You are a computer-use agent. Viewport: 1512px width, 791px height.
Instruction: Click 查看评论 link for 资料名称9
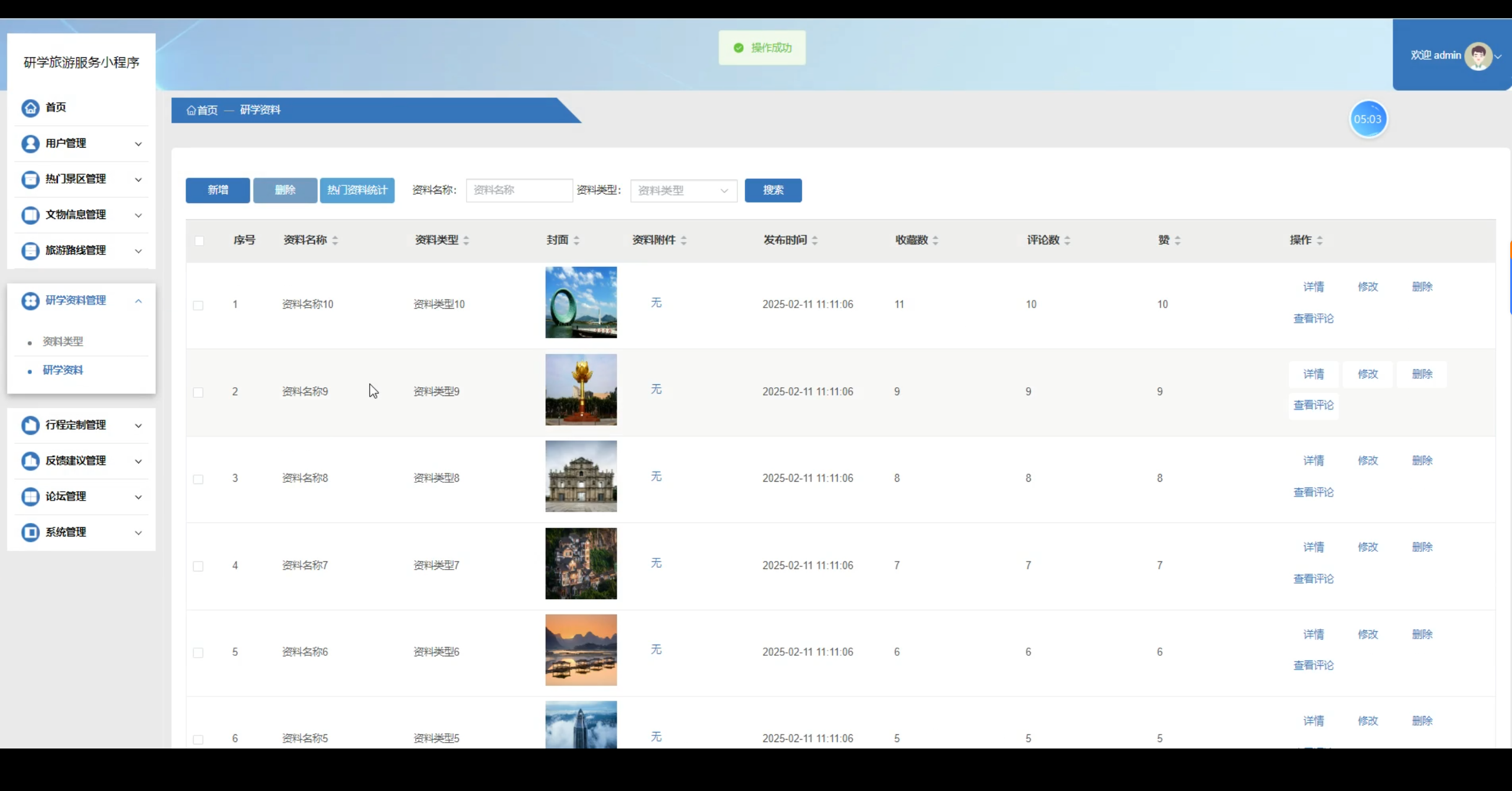point(1313,406)
